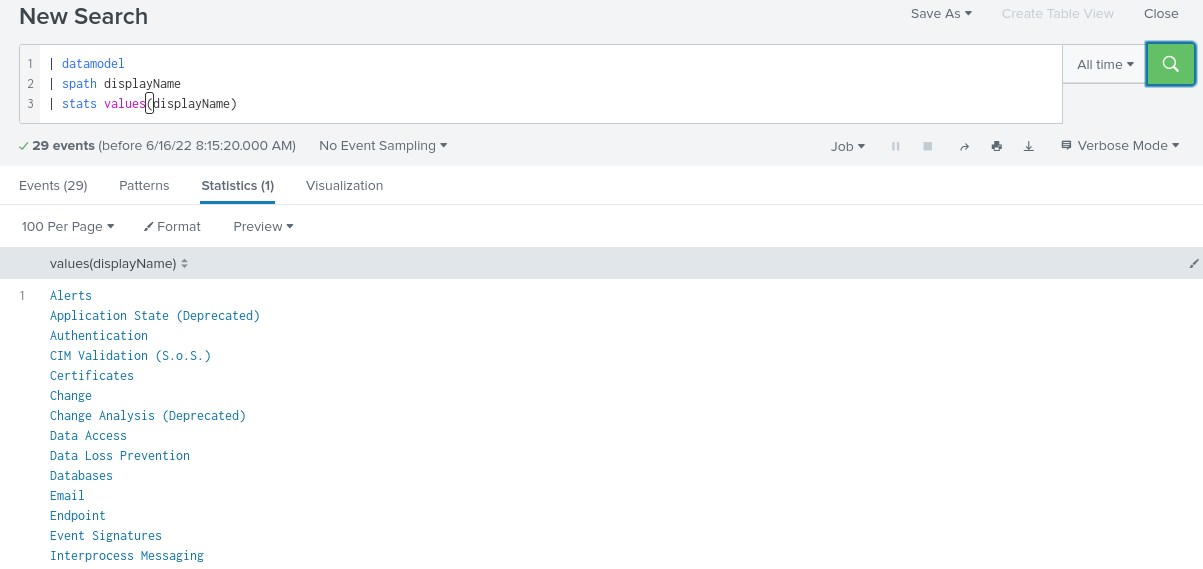Screen dimensions: 1203x569
Task: Stop the search job
Action: click(928, 146)
